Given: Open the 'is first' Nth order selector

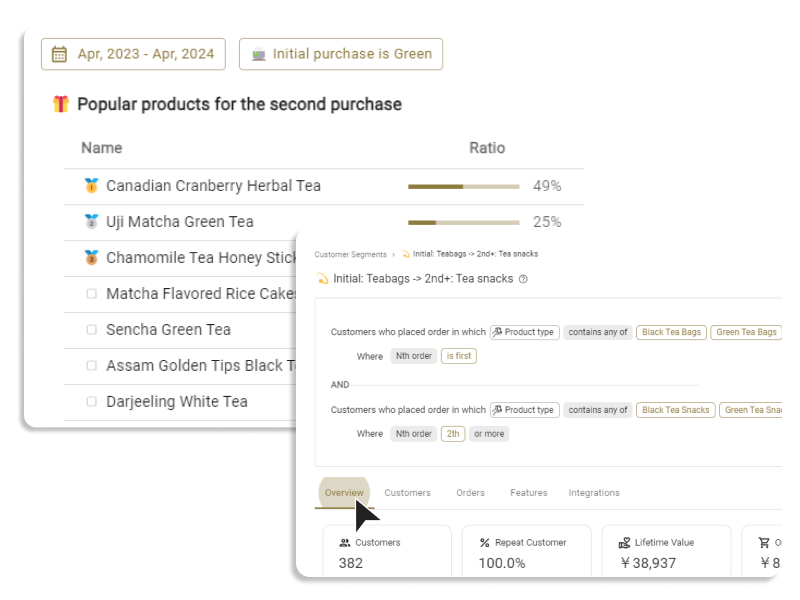Looking at the screenshot, I should click(460, 356).
